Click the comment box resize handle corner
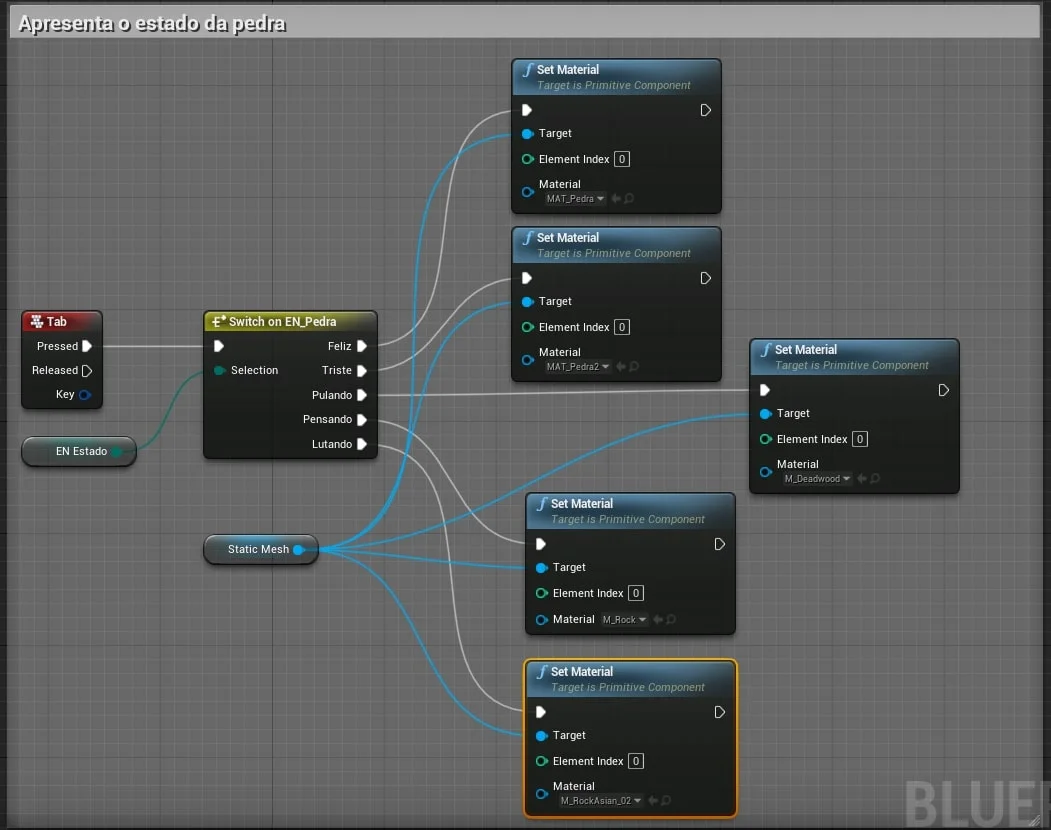The width and height of the screenshot is (1051, 830). pos(1034,820)
